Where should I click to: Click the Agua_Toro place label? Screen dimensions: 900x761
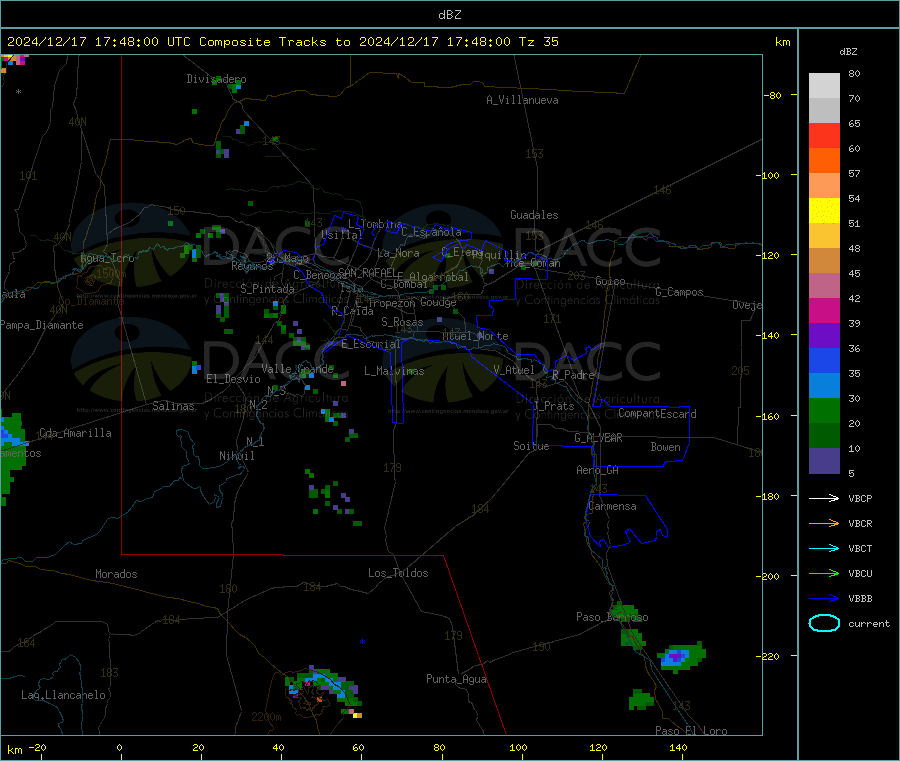click(107, 258)
